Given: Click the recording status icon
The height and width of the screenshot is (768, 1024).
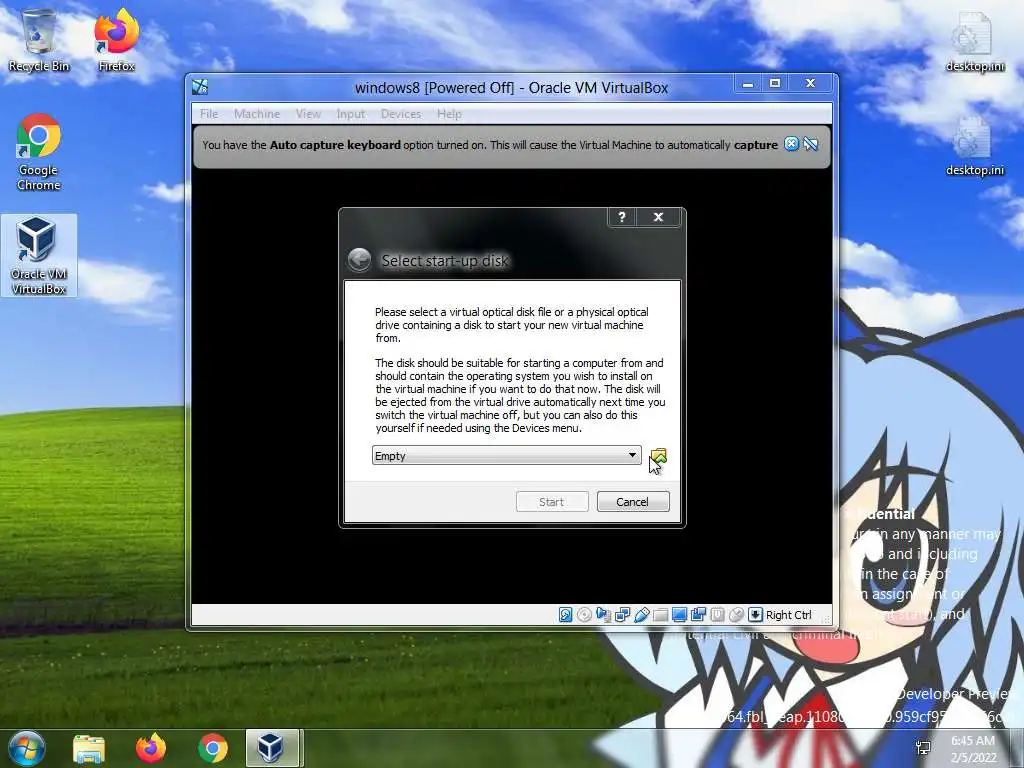Looking at the screenshot, I should click(698, 615).
